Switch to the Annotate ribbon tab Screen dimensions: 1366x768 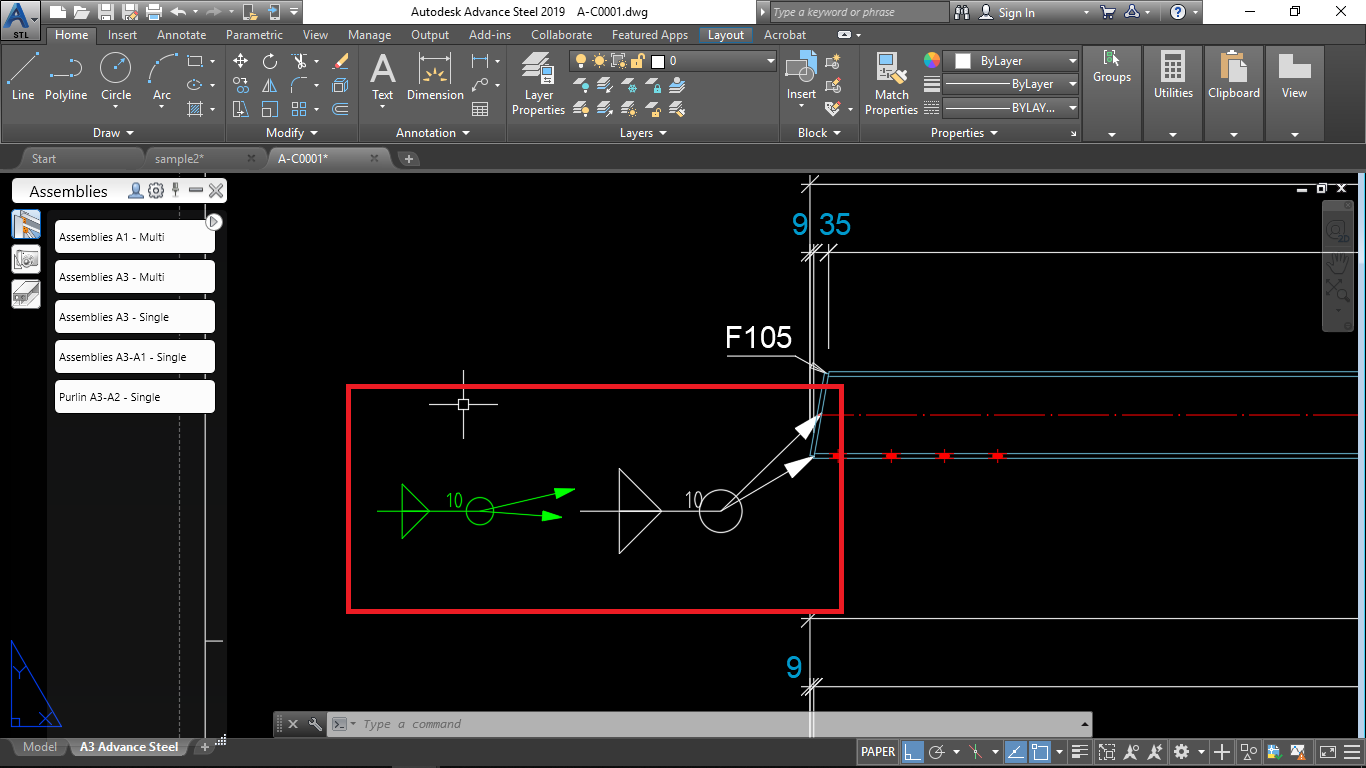(181, 34)
